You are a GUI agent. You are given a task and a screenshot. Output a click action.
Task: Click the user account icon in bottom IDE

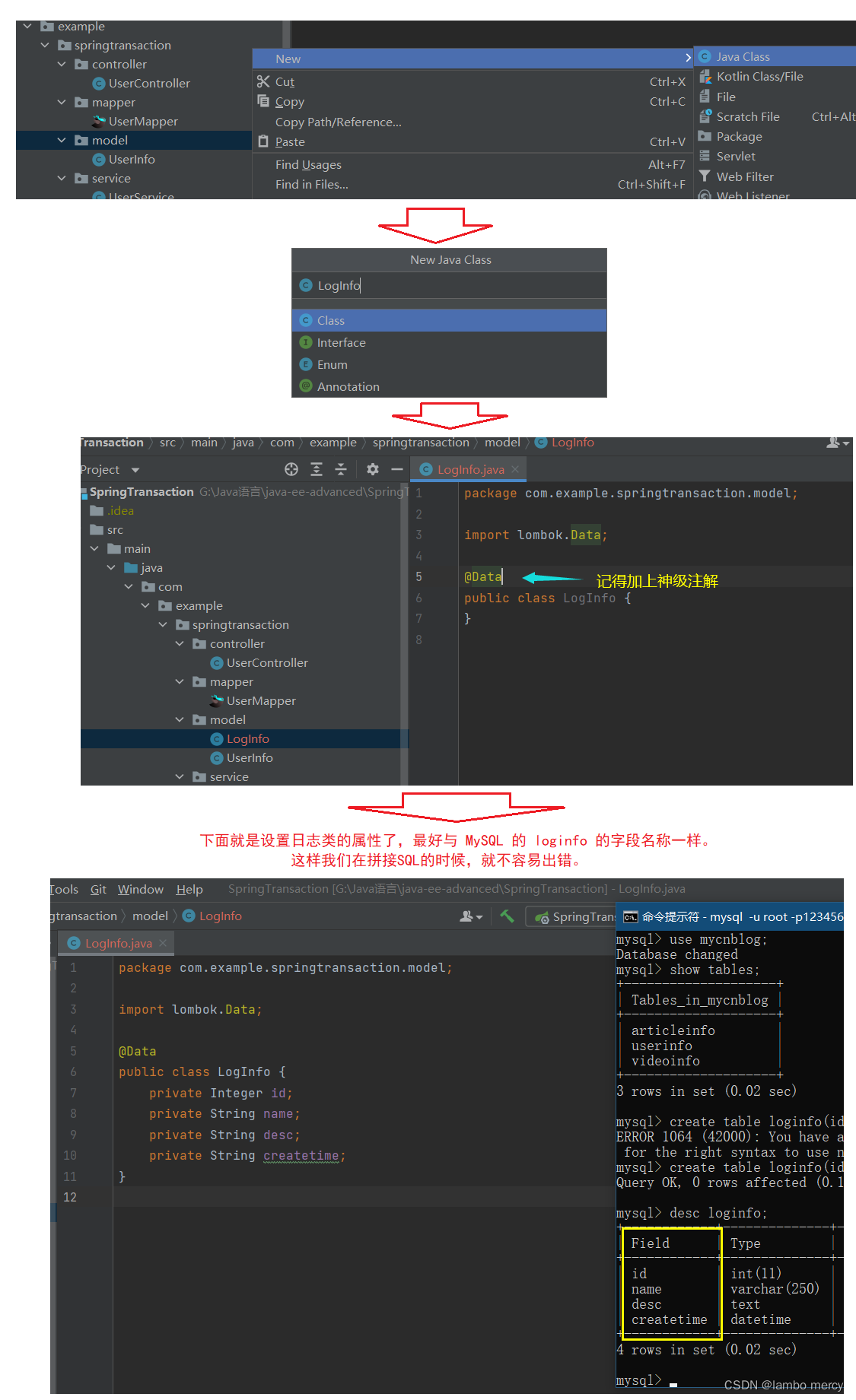click(x=471, y=916)
